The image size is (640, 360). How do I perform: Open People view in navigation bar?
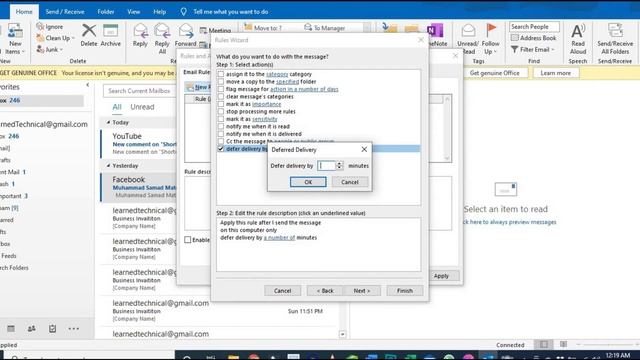(x=31, y=329)
